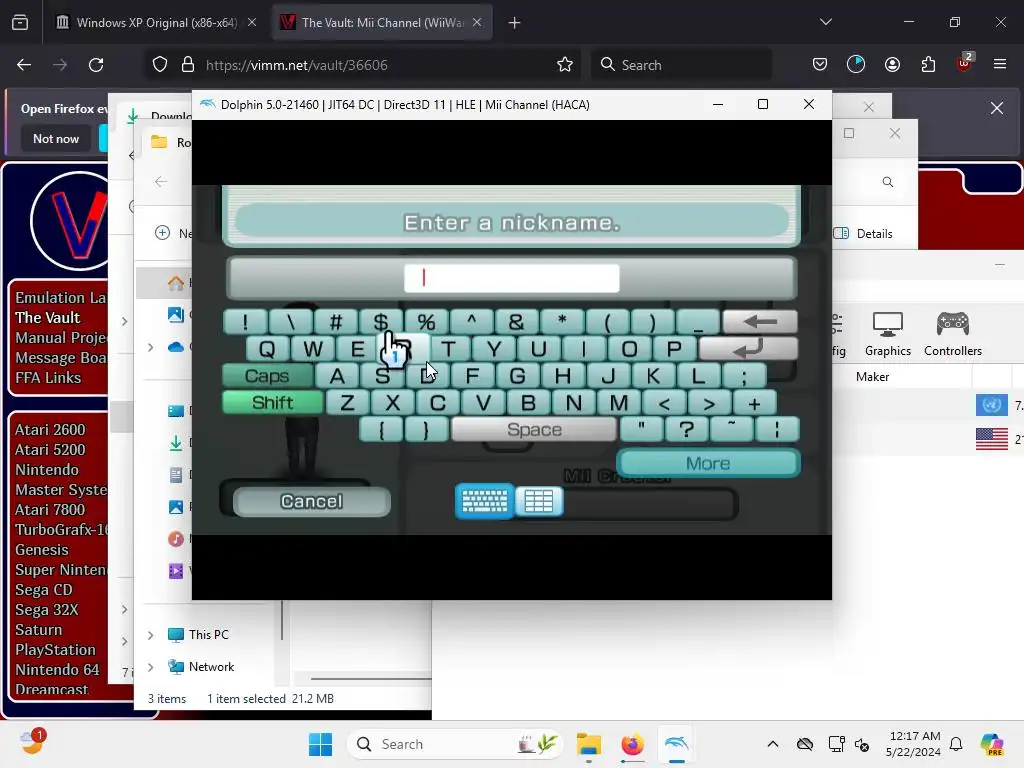Tap the Q key
The width and height of the screenshot is (1024, 768).
267,349
